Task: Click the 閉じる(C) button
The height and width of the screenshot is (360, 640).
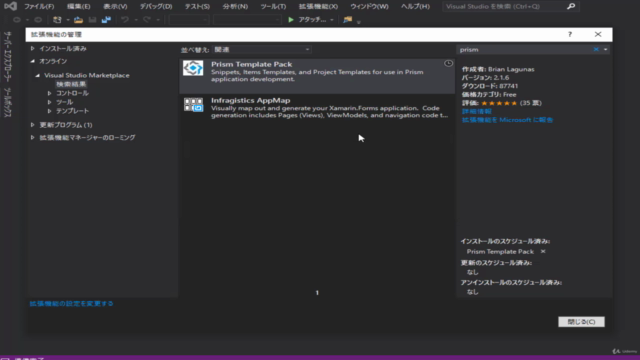Action: [x=581, y=322]
